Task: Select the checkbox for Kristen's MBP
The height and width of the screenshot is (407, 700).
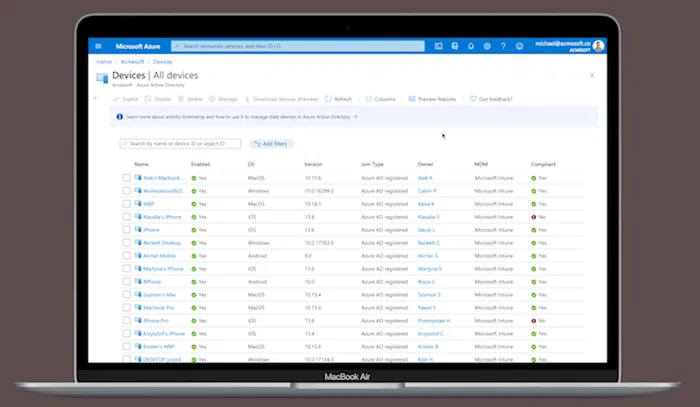Action: point(127,346)
